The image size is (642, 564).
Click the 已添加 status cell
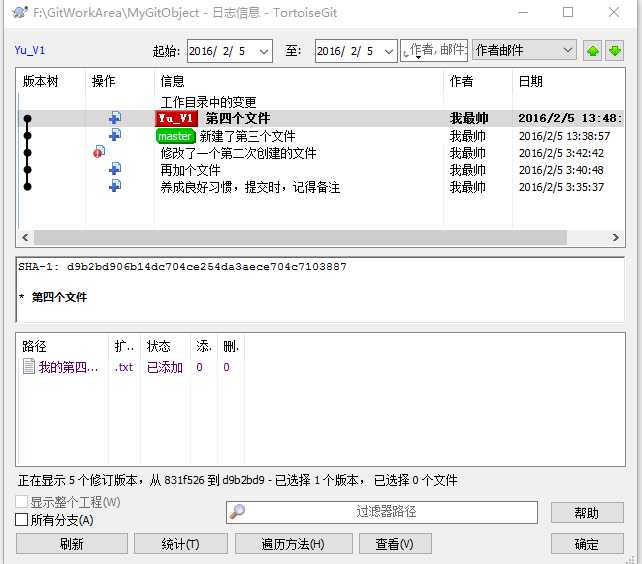[x=165, y=367]
